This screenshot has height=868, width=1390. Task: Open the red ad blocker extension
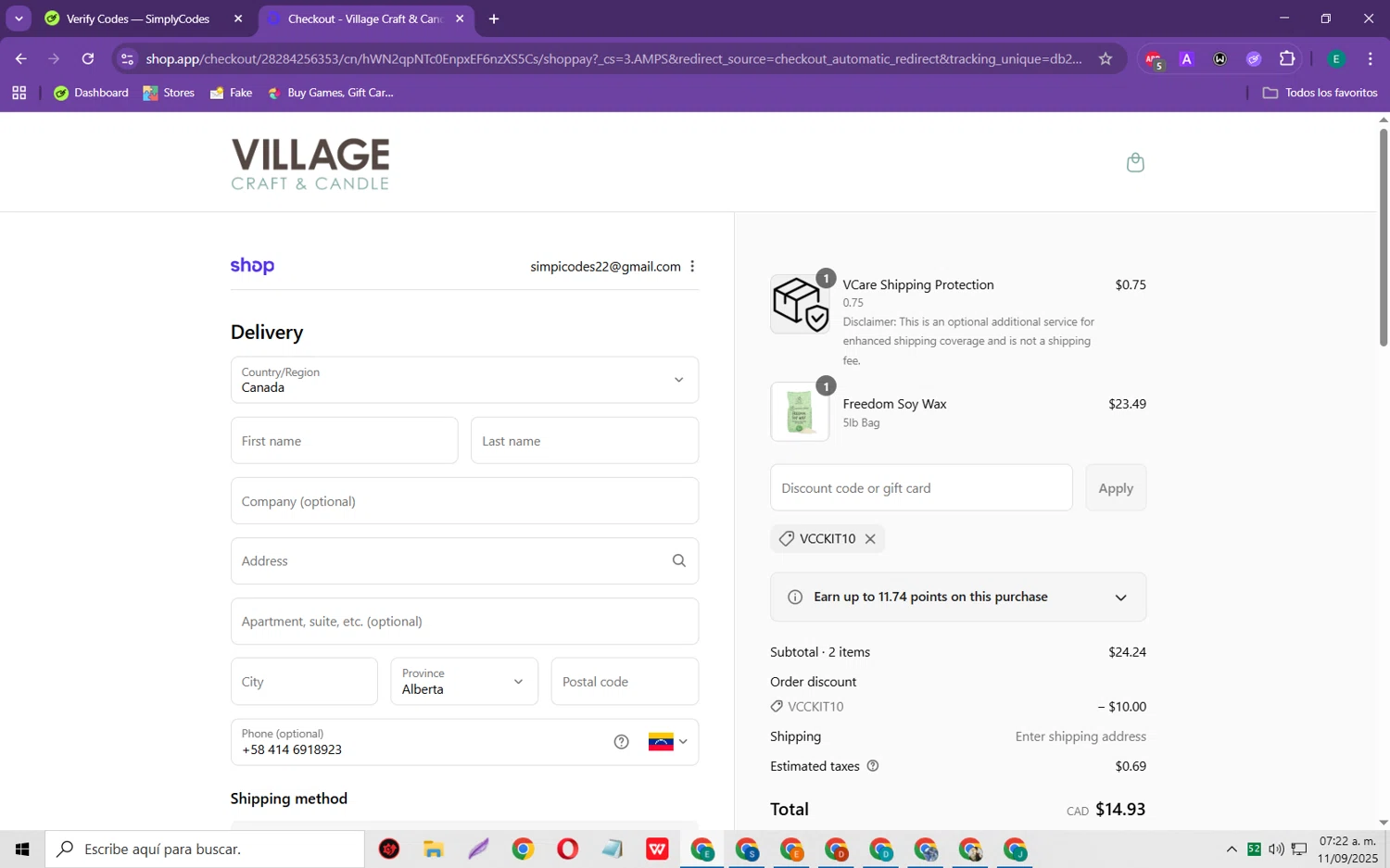point(1153,59)
